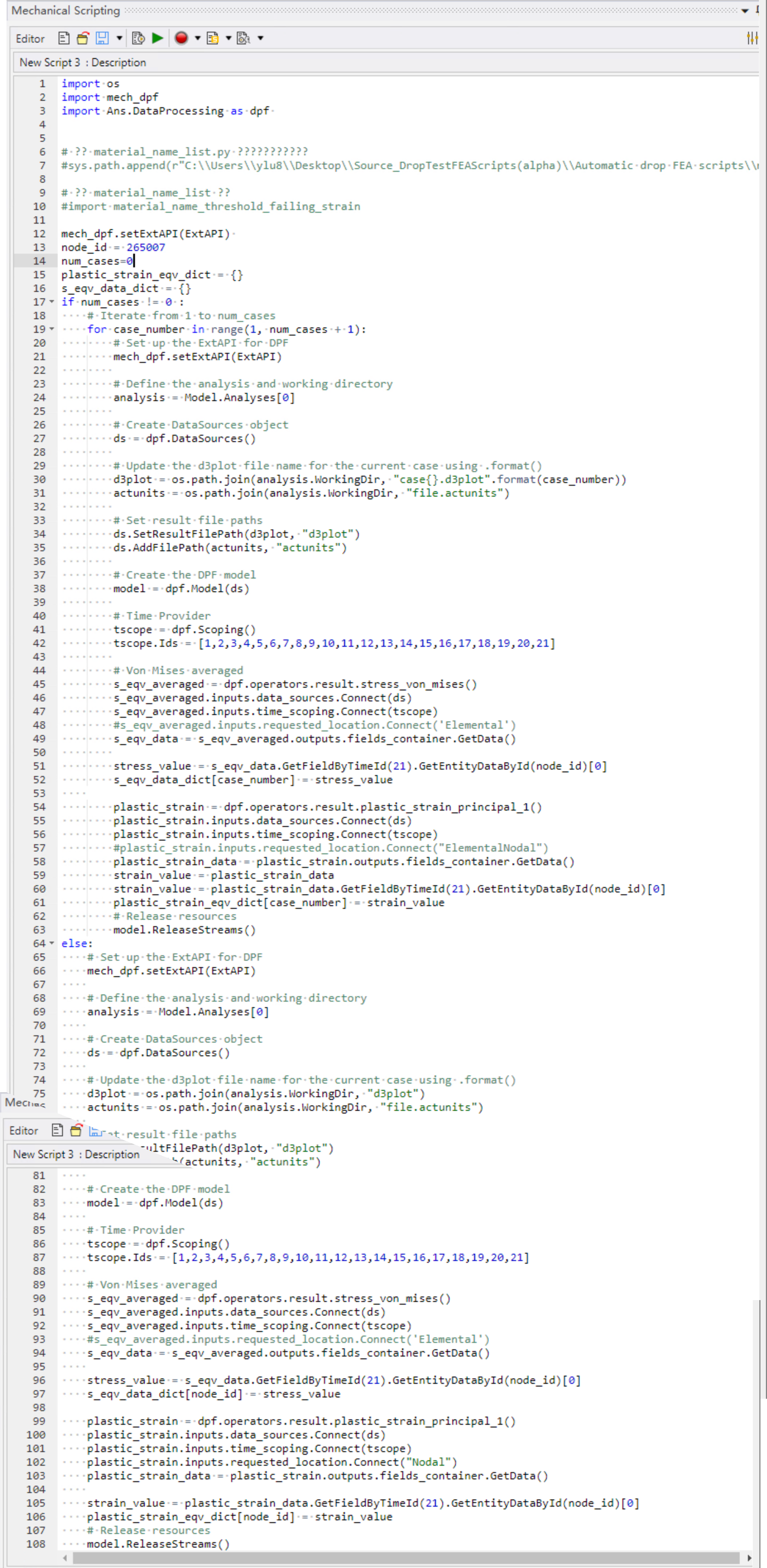Open Mechanical Scripting panel options arrow
This screenshot has width=767, height=1568.
tap(745, 10)
